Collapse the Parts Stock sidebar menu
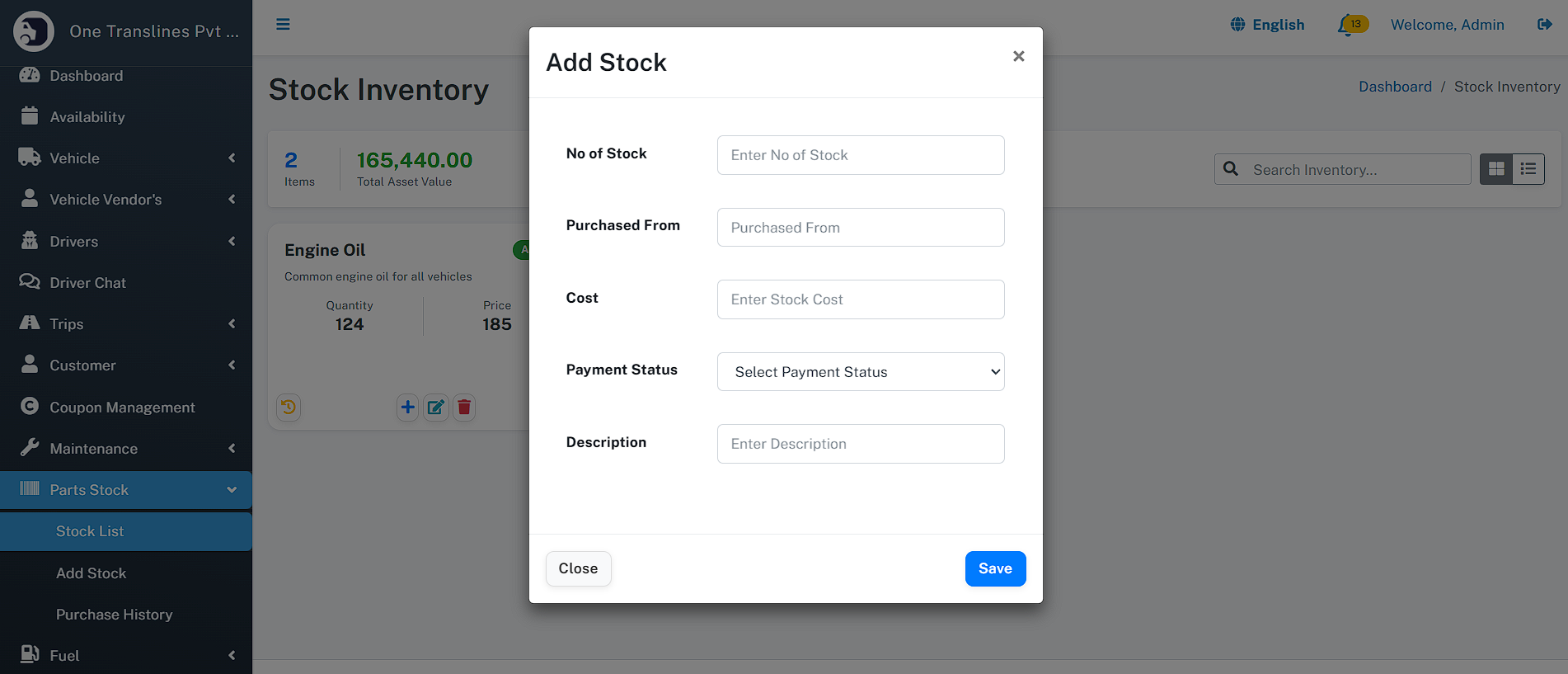Screen dimensions: 1568x674 click(x=126, y=490)
